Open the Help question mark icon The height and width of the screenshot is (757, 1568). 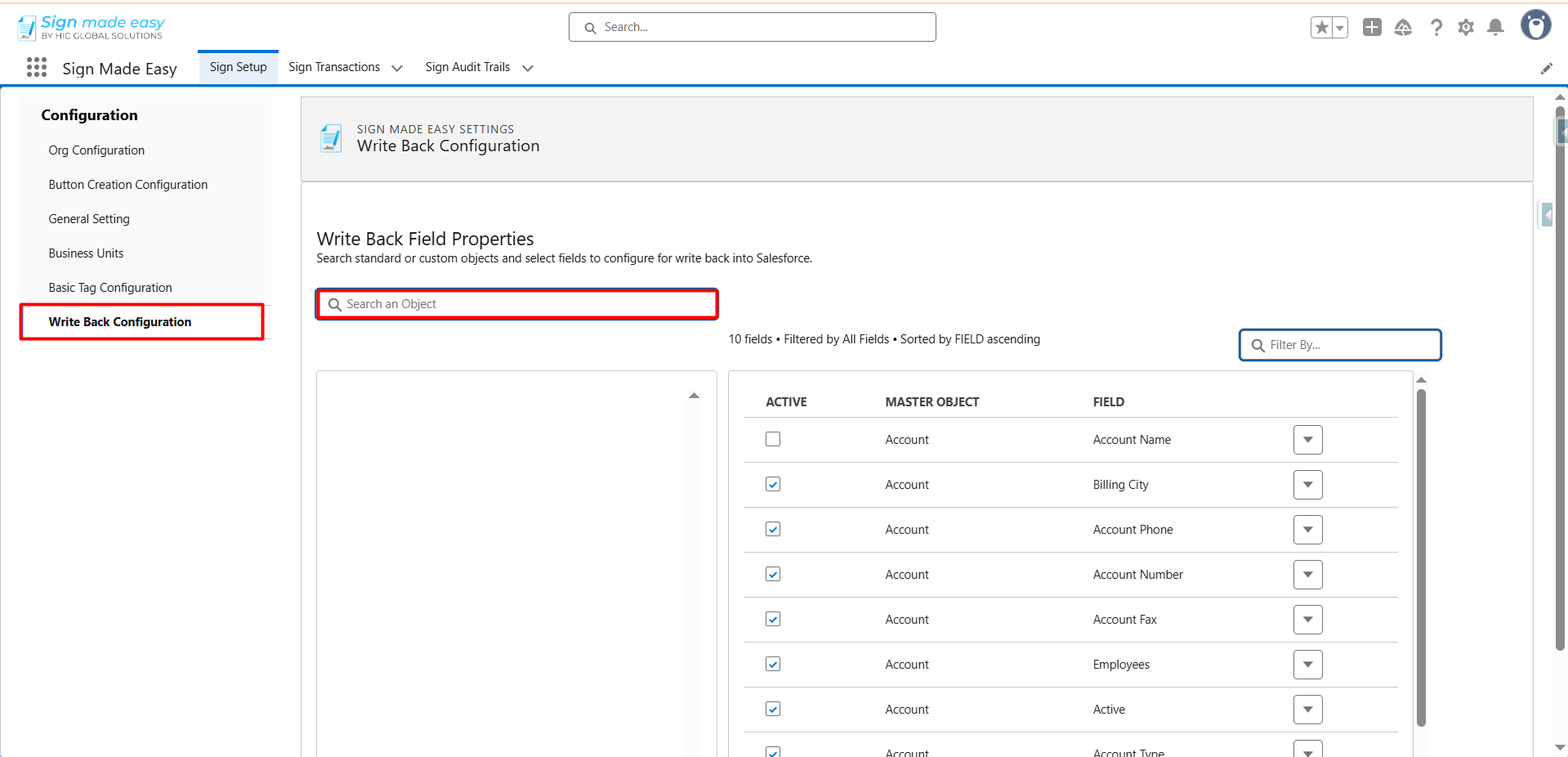pos(1436,28)
